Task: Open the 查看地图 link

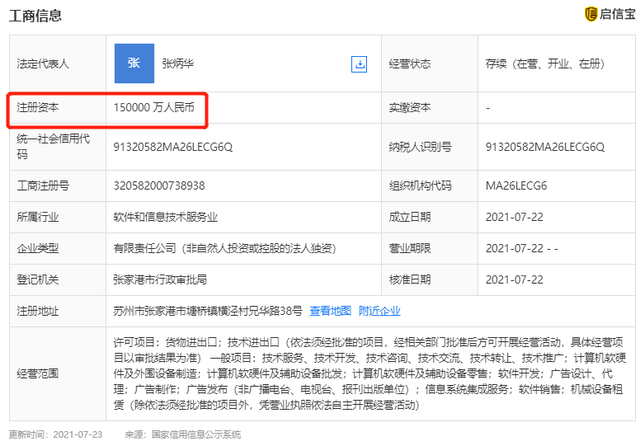Action: click(x=330, y=311)
